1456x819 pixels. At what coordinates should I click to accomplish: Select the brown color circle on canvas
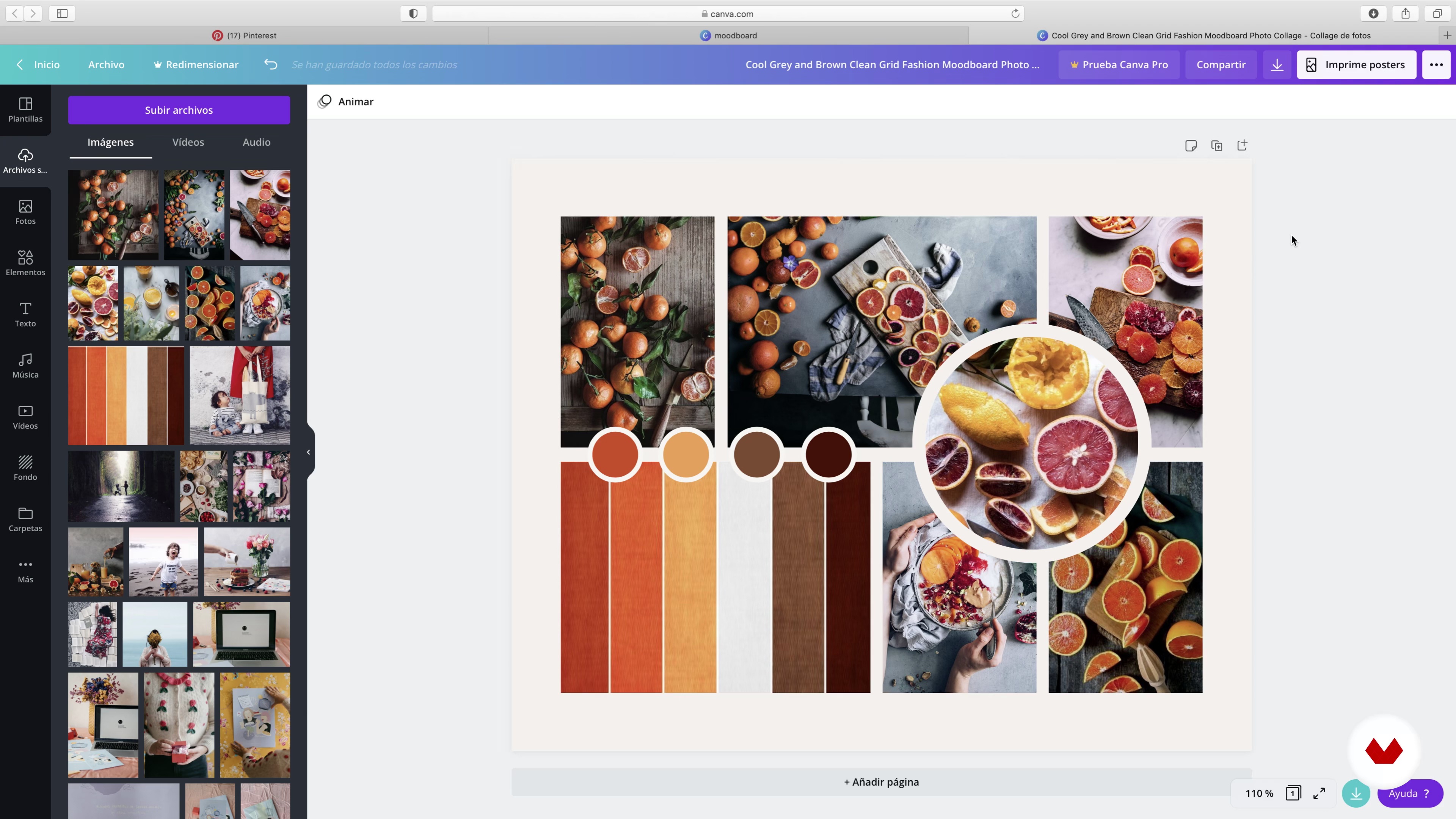[x=757, y=454]
